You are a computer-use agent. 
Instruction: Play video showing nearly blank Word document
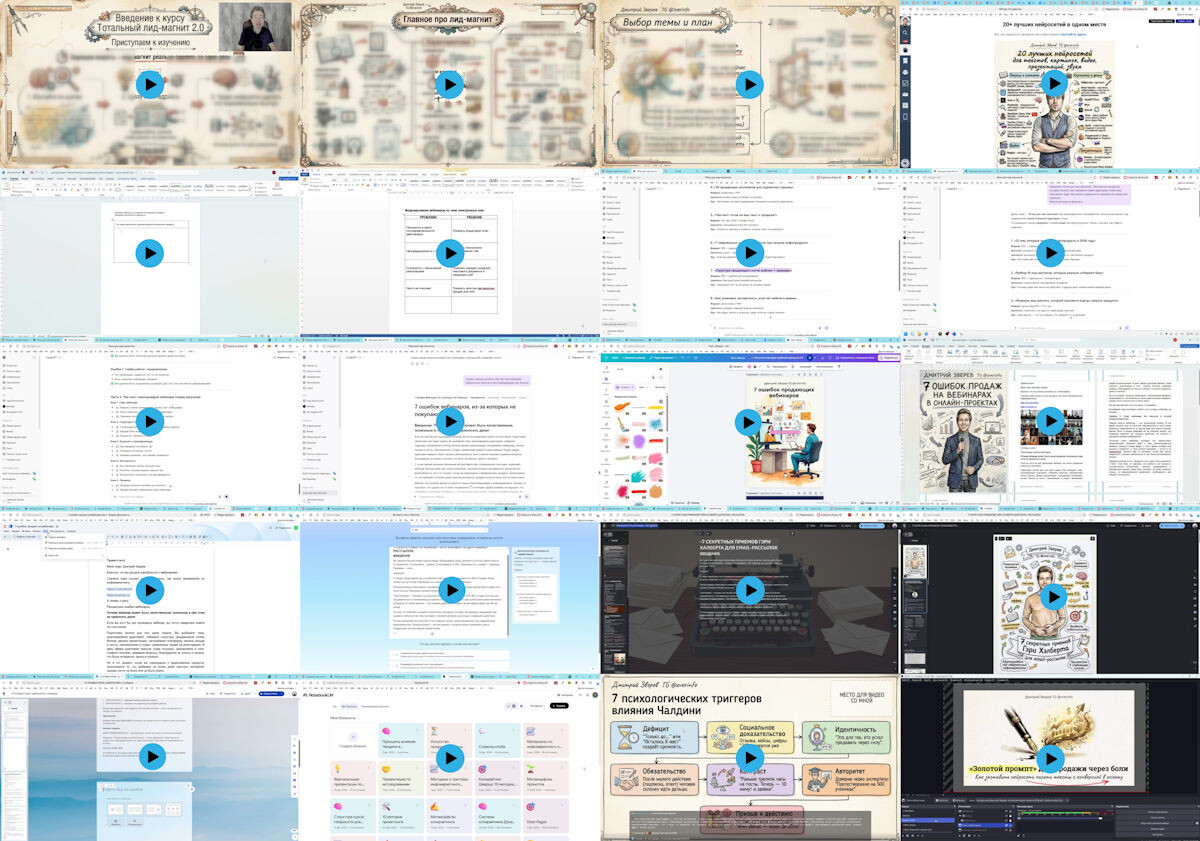coord(150,253)
